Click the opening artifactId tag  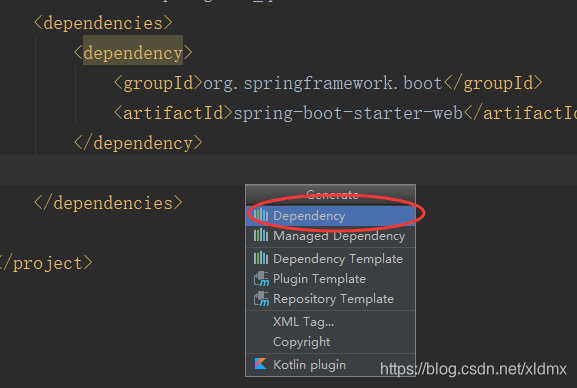173,113
